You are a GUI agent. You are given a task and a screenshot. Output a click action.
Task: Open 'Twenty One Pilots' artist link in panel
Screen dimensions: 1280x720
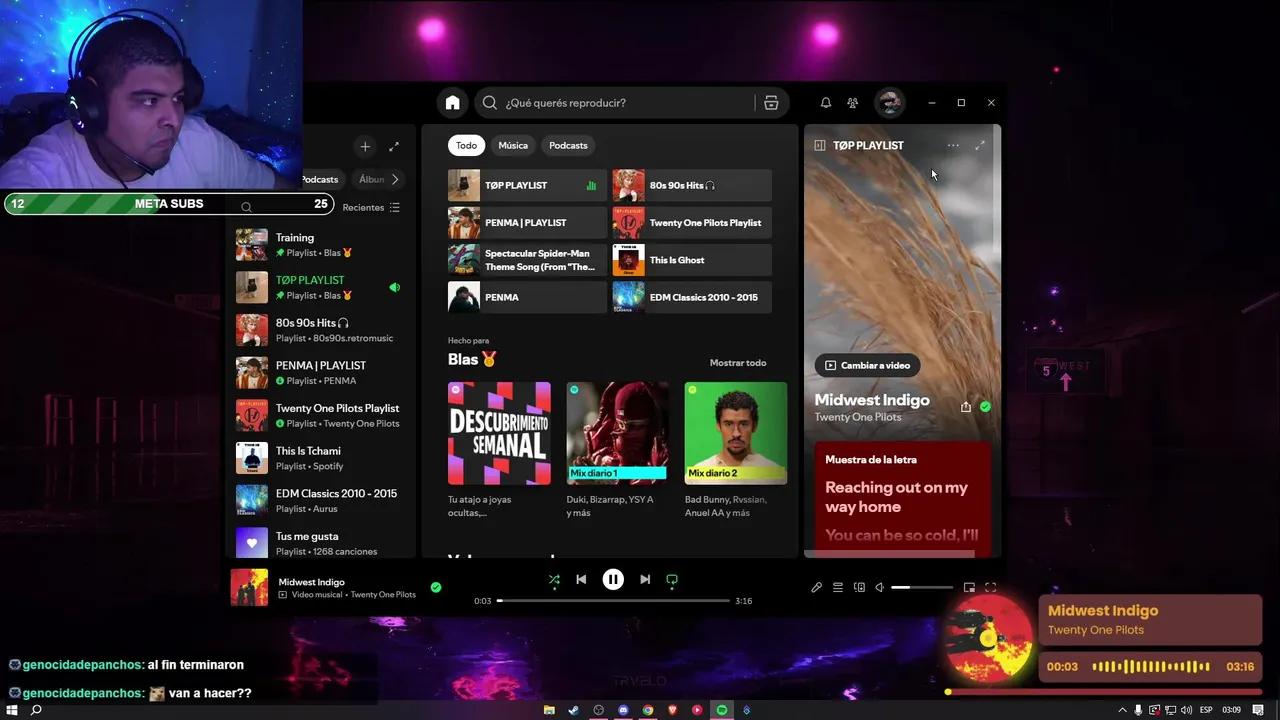[x=858, y=417]
